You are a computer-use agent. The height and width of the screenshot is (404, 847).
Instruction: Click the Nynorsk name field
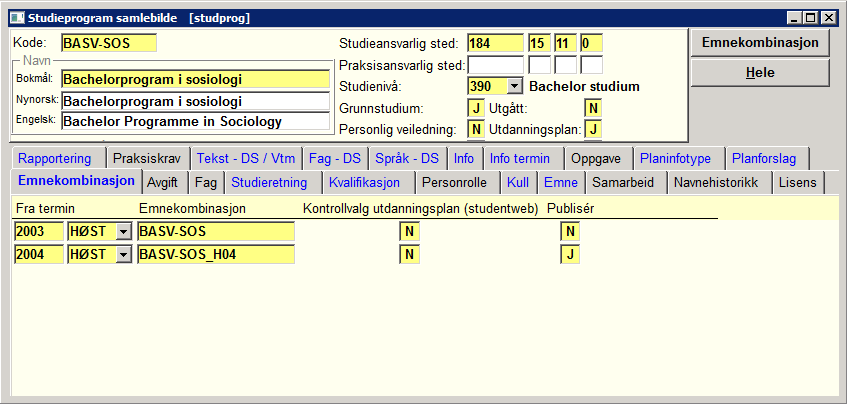coord(196,101)
